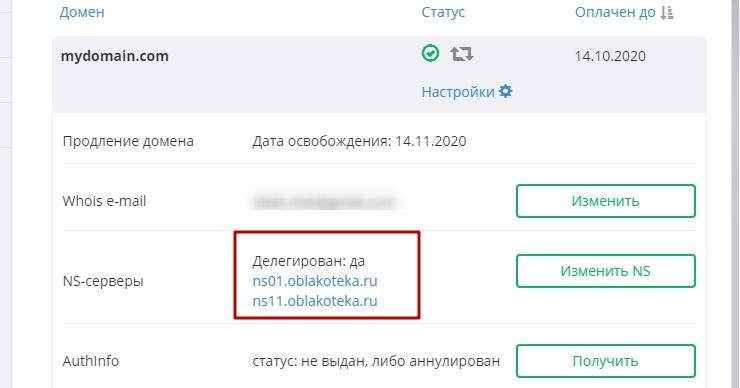Click the paid-until date 14.10.2020
Screen dimensions: 740x388
610,56
